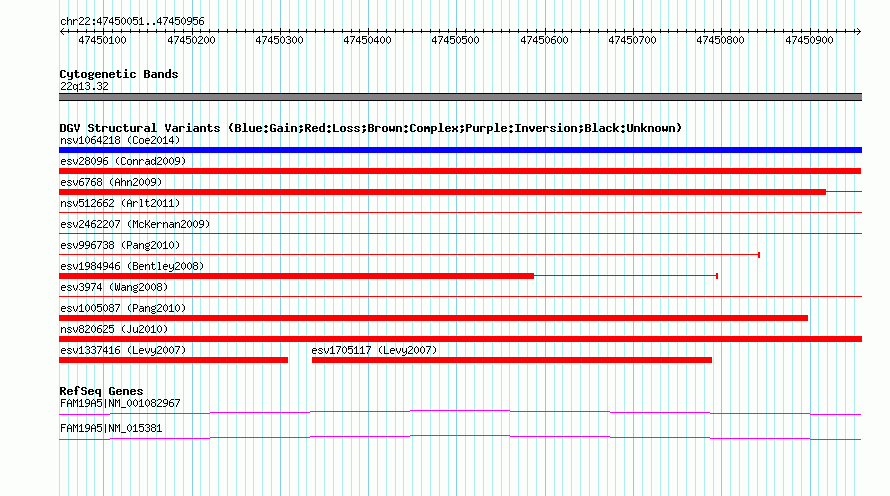Viewport: 890px width, 496px height.
Task: Click the magenta FAM19A5 NM_001082967 gene line
Action: click(x=460, y=413)
